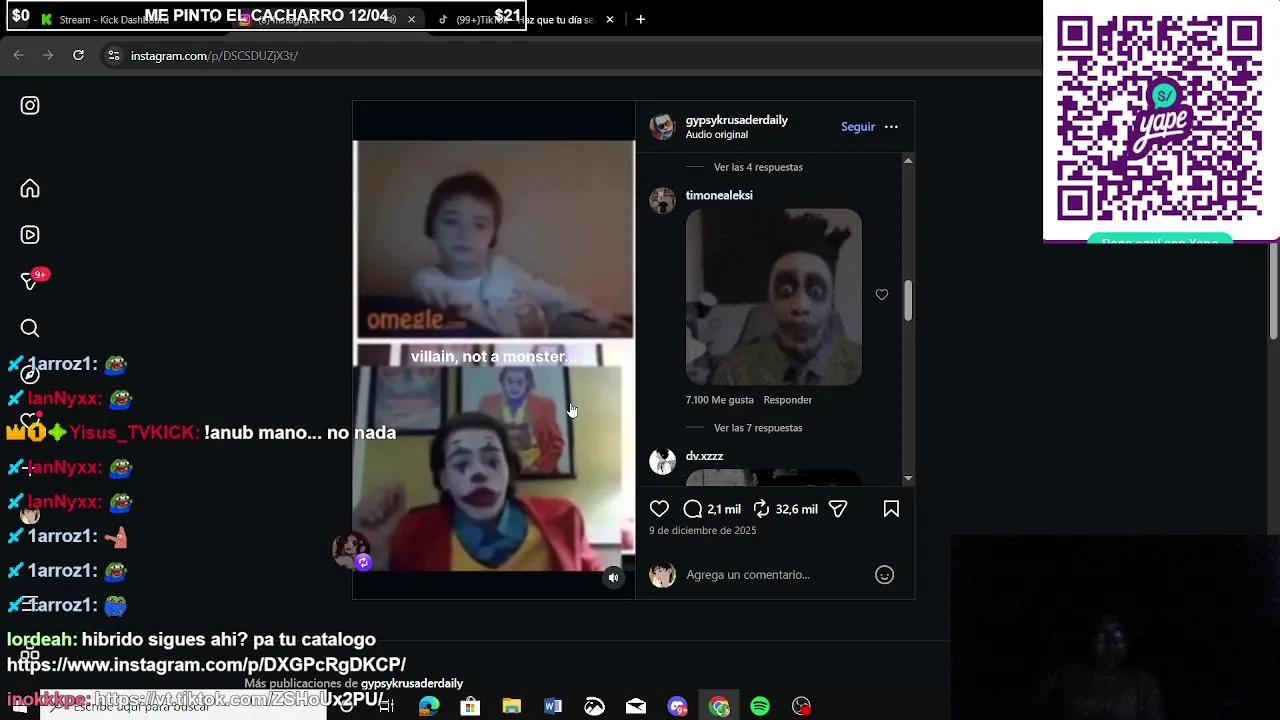The width and height of the screenshot is (1280, 720).
Task: Open Word from taskbar
Action: click(x=553, y=706)
